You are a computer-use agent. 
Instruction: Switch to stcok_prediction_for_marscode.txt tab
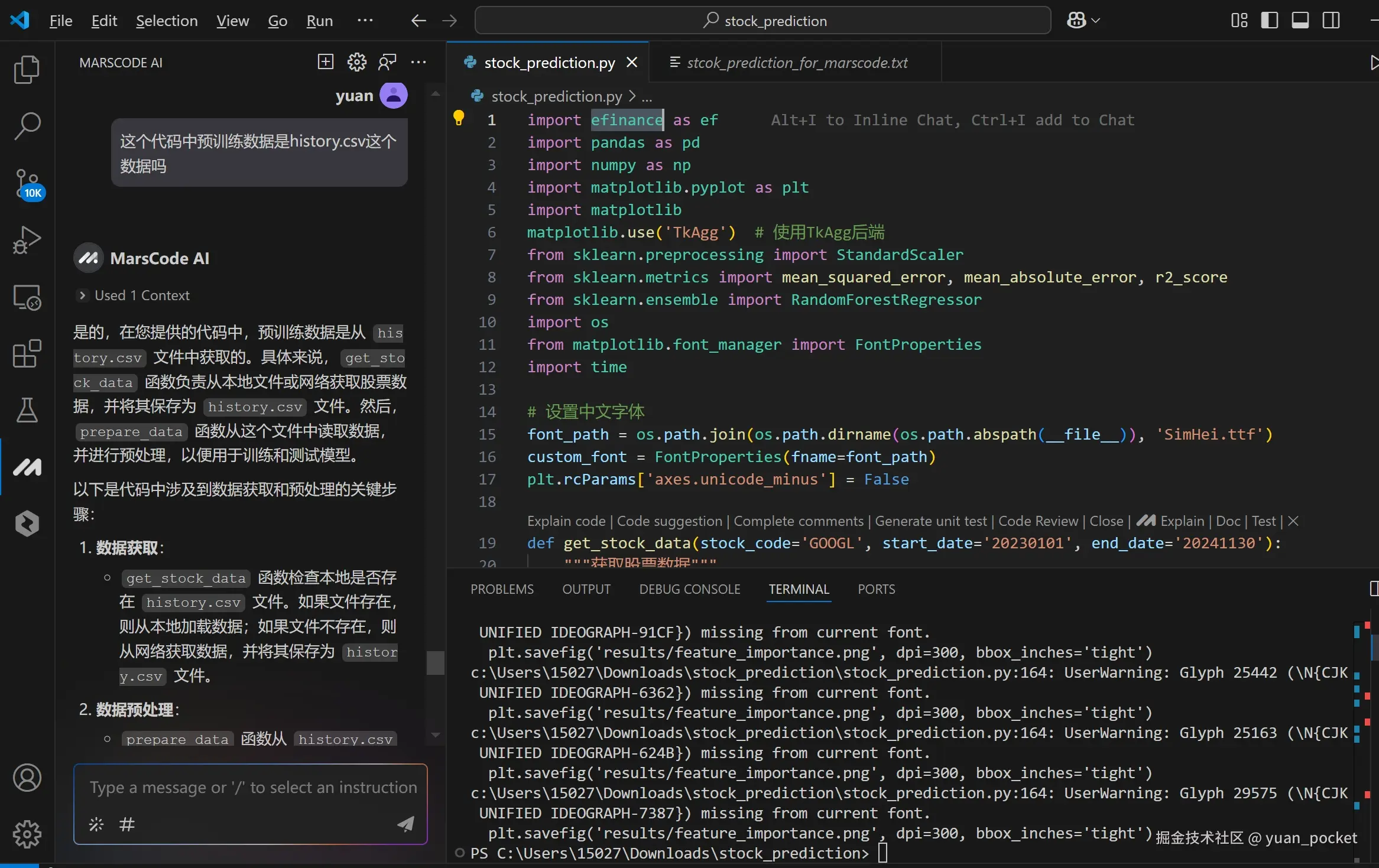click(x=796, y=63)
